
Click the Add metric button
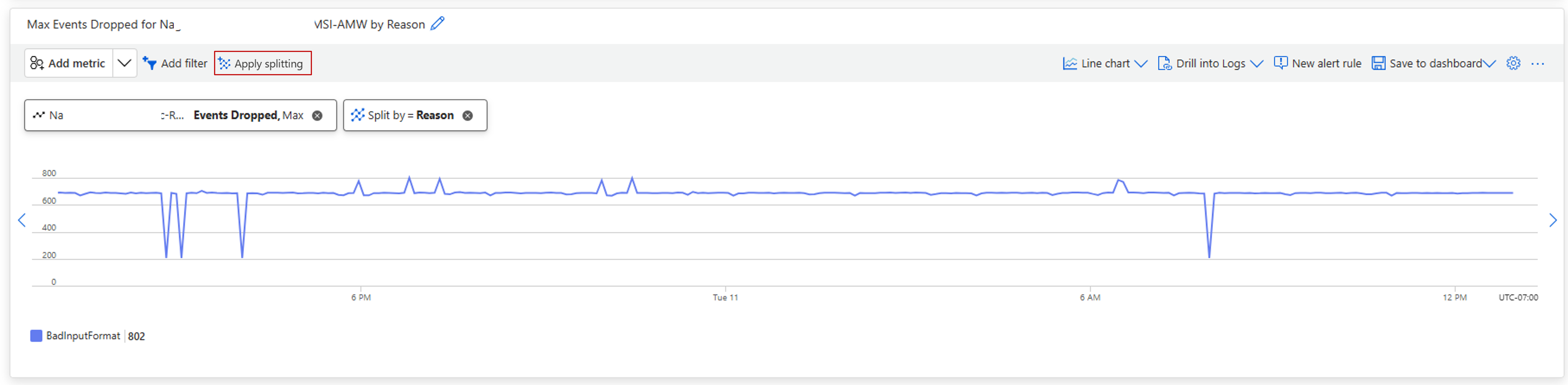(68, 63)
